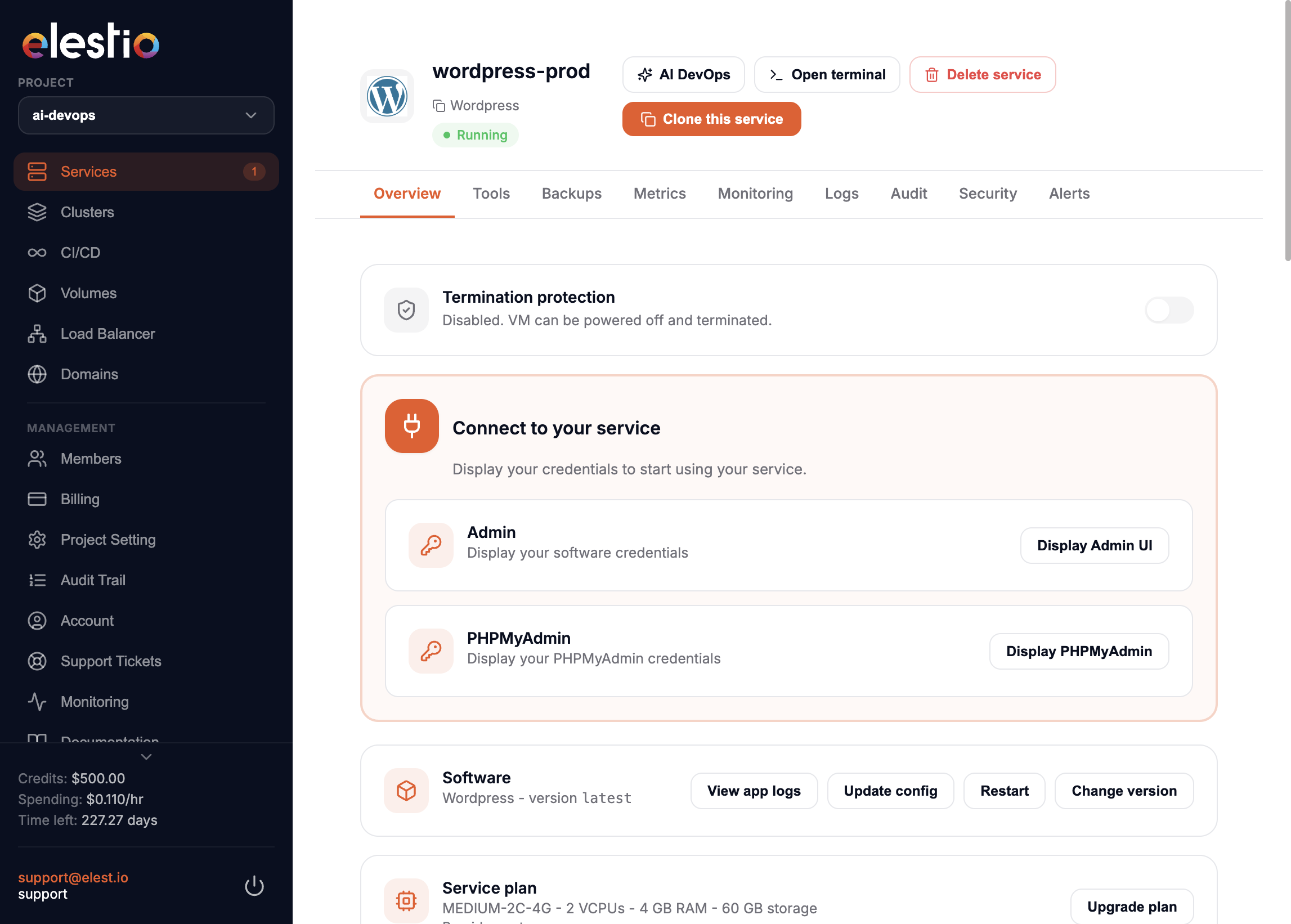Image resolution: width=1291 pixels, height=924 pixels.
Task: Click the Restart button
Action: (x=1004, y=791)
